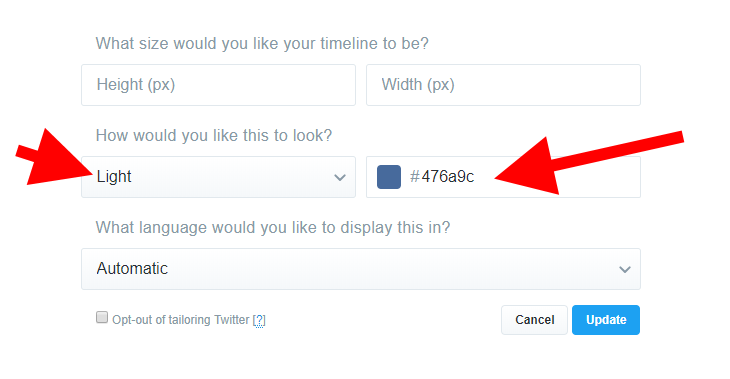Viewport: 730px width, 379px height.
Task: Click the chevron arrow beside Automatic
Action: (x=625, y=270)
